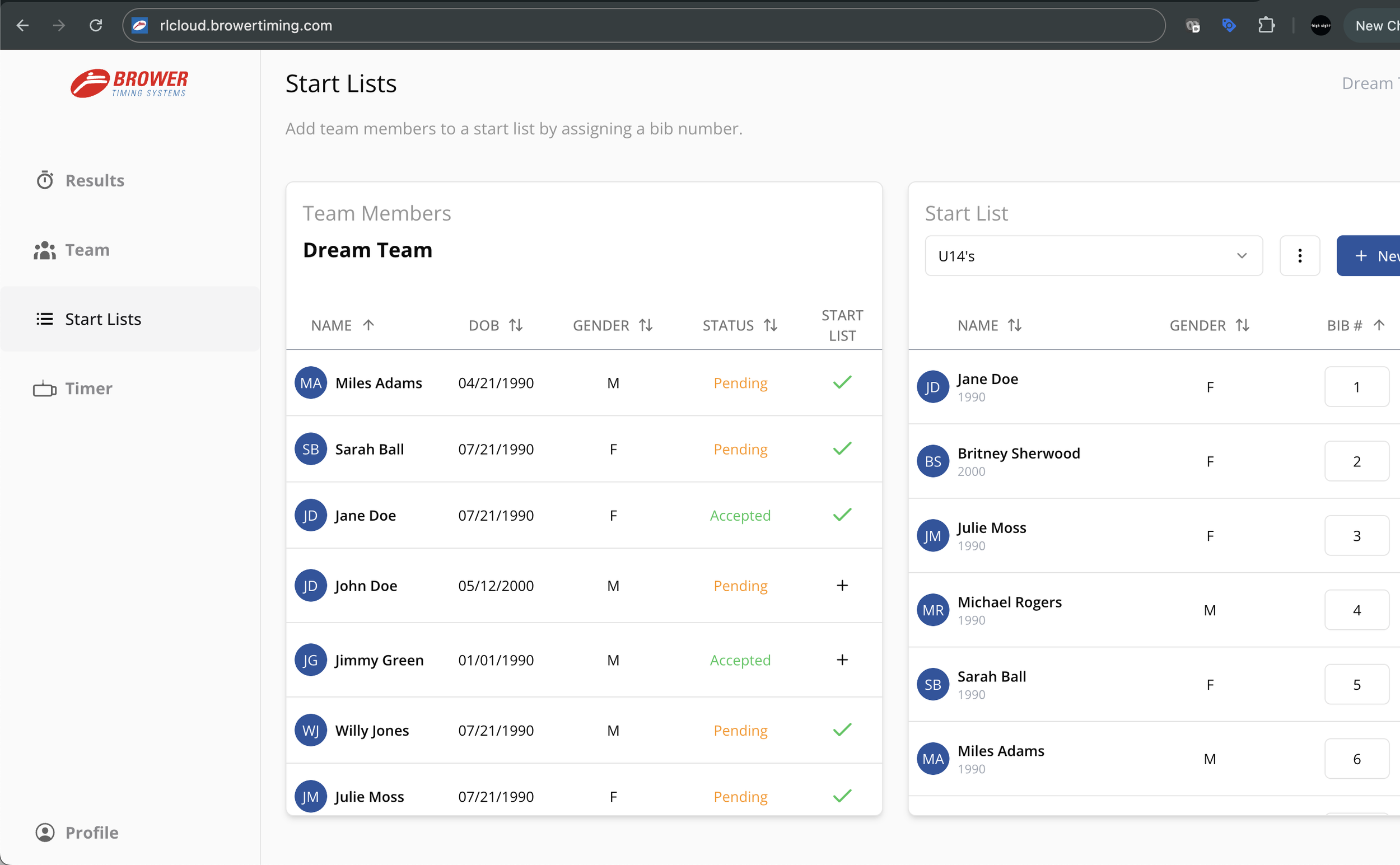Viewport: 1400px width, 865px height.
Task: Reload the page using browser refresh icon
Action: point(96,25)
